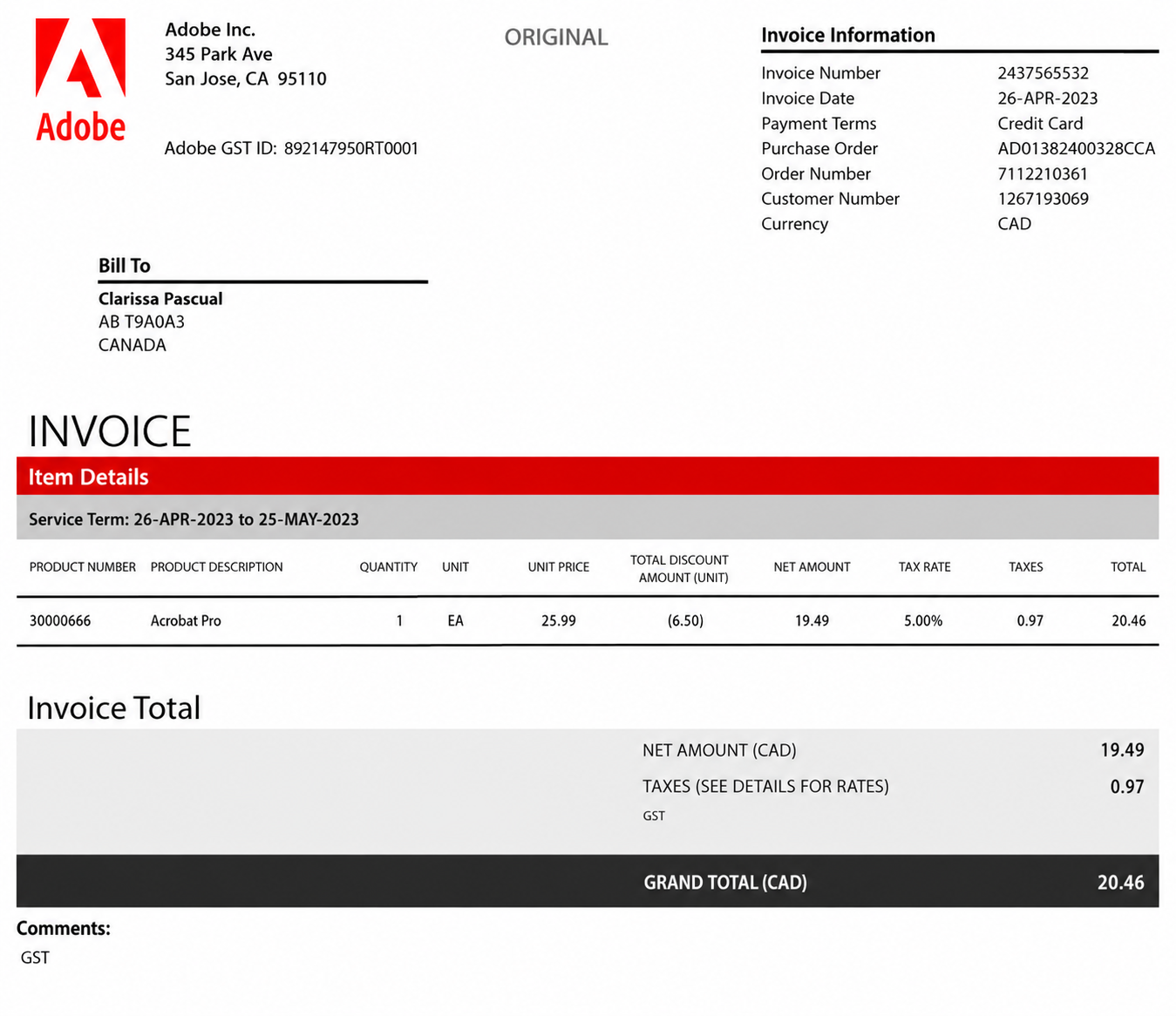Select the TAX RATE column header
Screen dimensions: 1176x1016
click(x=924, y=567)
